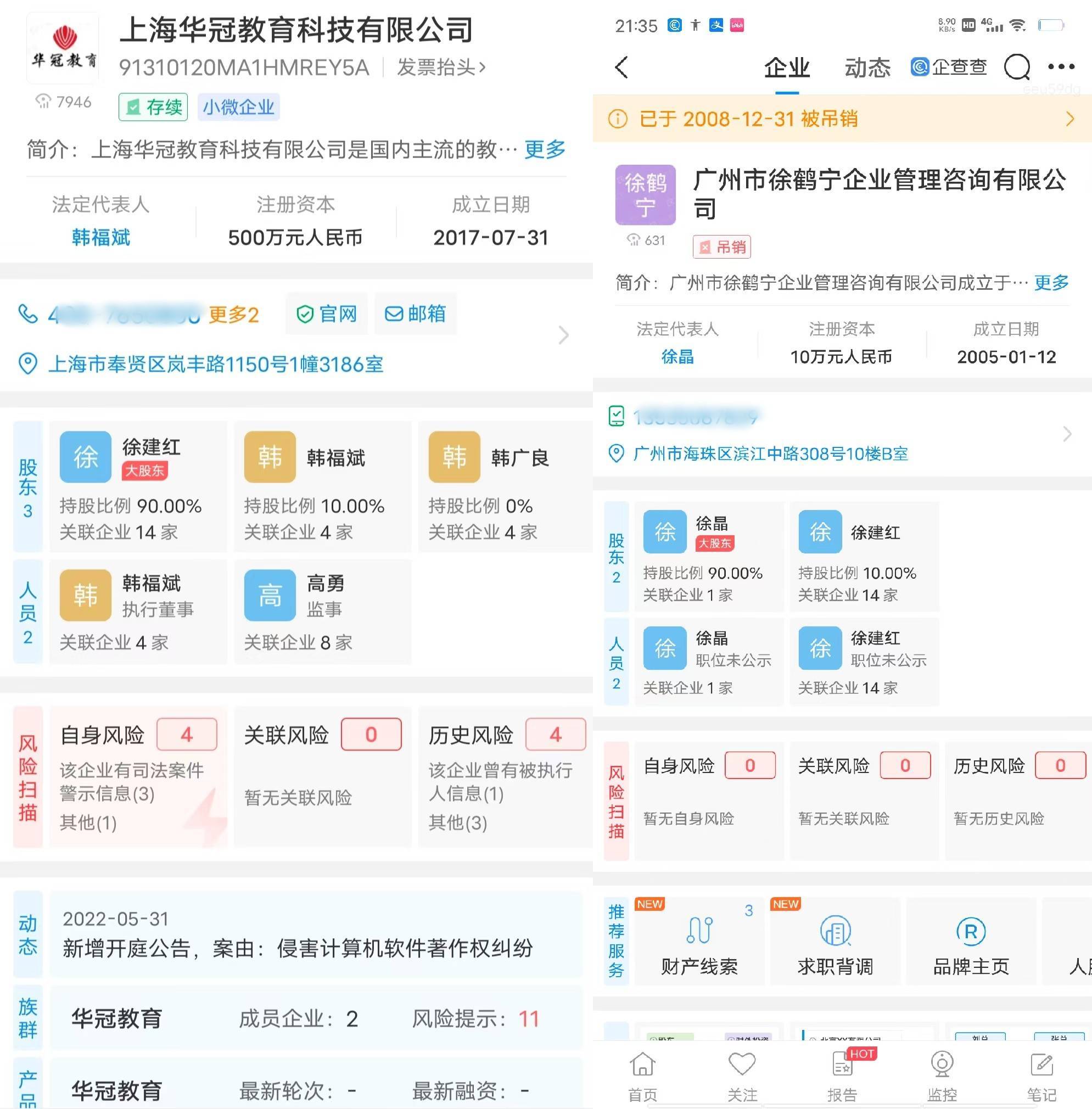Open shareholder card 徐建红 holding 90.00%
The height and width of the screenshot is (1109, 1092).
coord(138,487)
